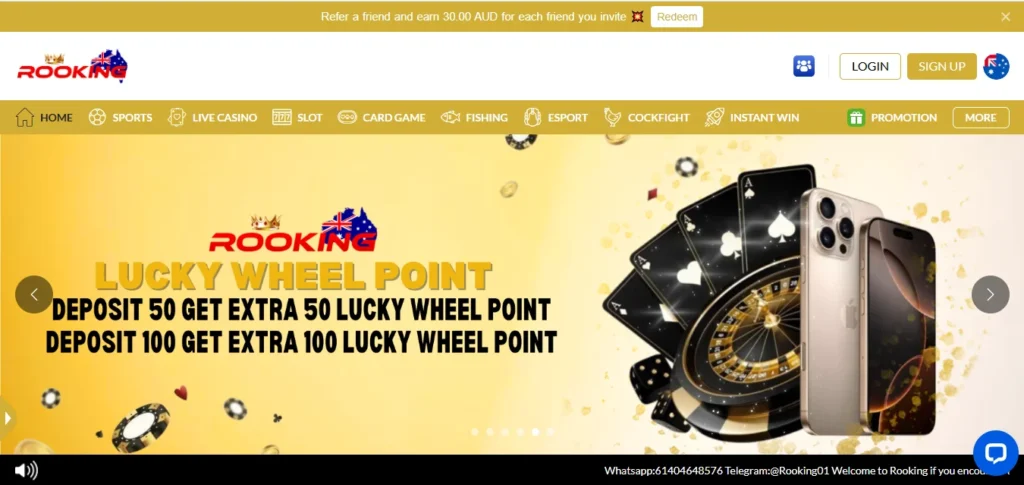Image resolution: width=1024 pixels, height=485 pixels.
Task: Open the Promotion gift icon page
Action: click(892, 117)
